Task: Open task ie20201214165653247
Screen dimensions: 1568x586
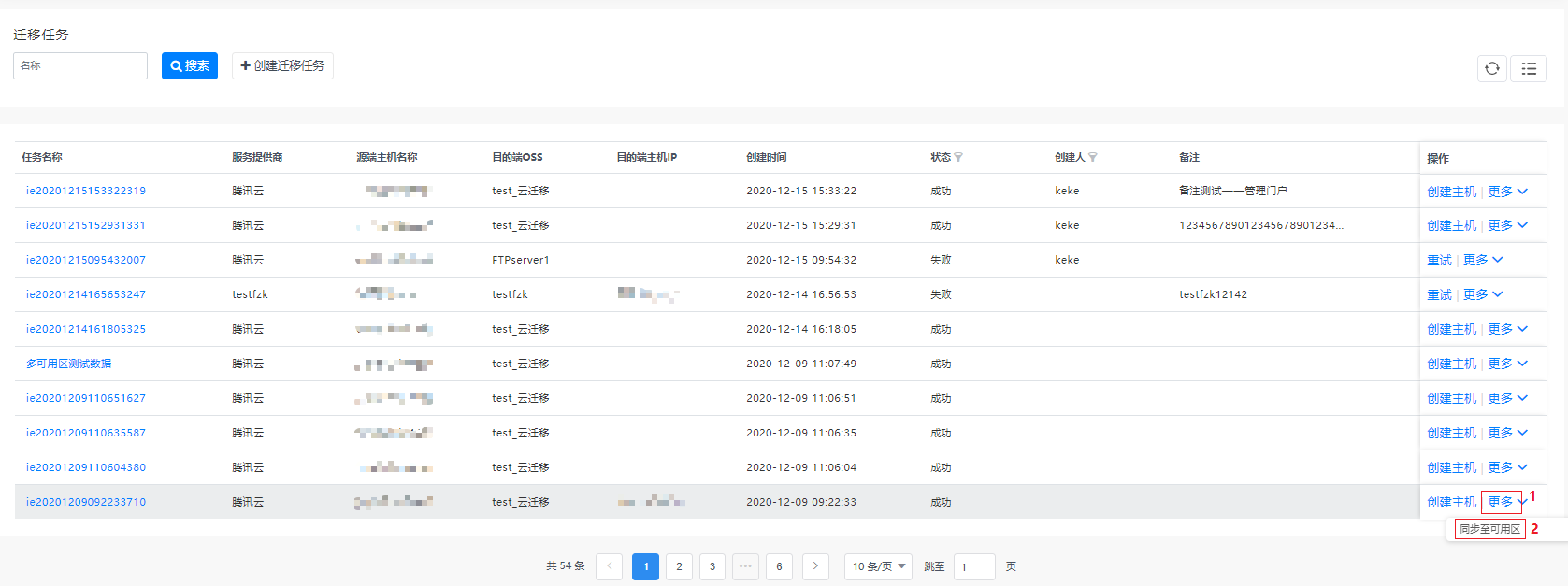Action: click(x=86, y=294)
